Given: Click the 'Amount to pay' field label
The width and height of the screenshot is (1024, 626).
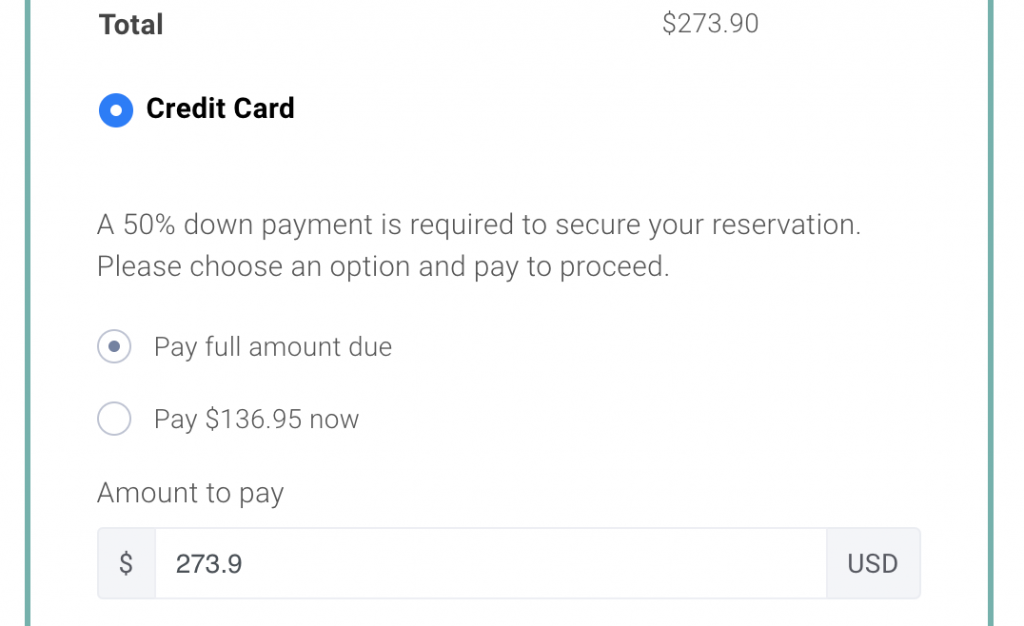Looking at the screenshot, I should 190,493.
